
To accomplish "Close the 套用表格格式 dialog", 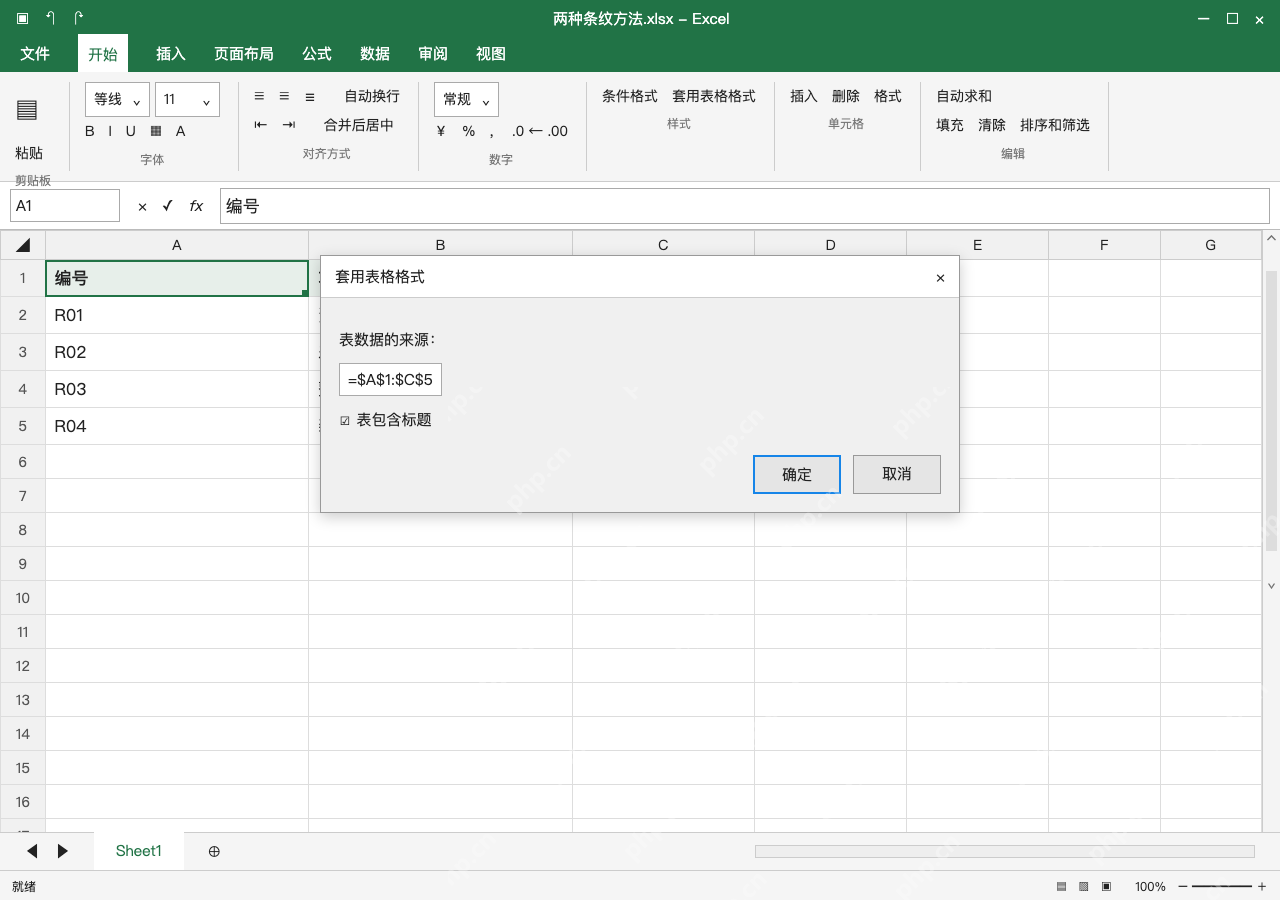I will coord(940,278).
